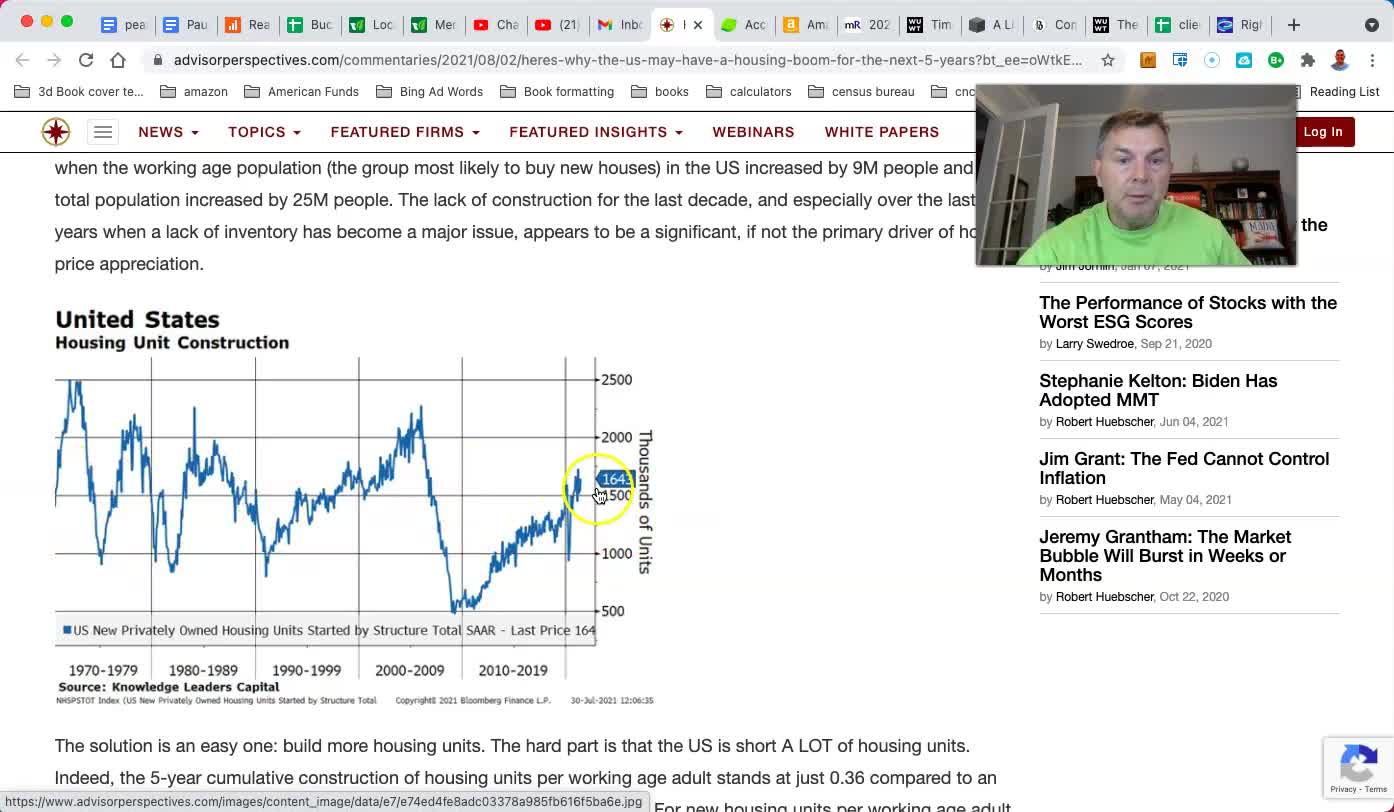Switch to the 'Tim' WUWT tab
Viewport: 1394px width, 812px height.
929,24
